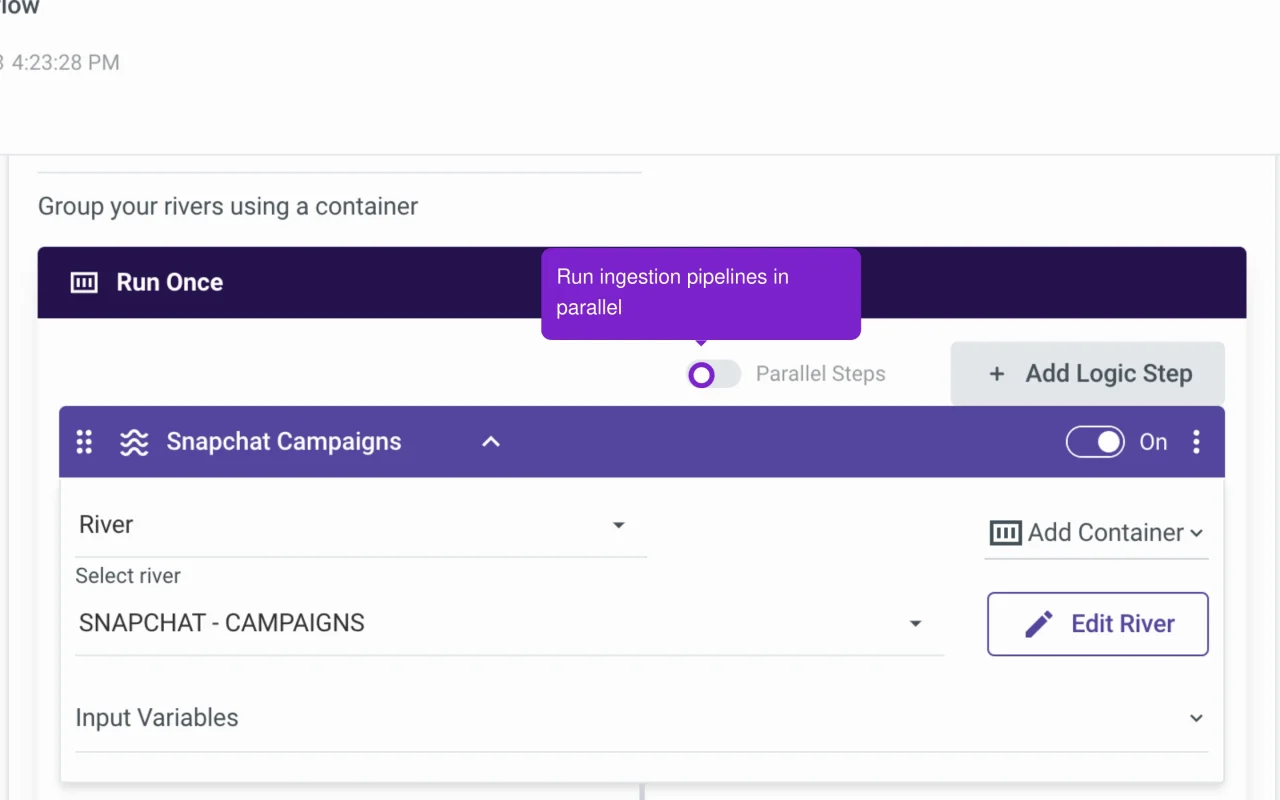The height and width of the screenshot is (800, 1280).
Task: Click 'Group your rivers using a container' text
Action: tap(228, 207)
